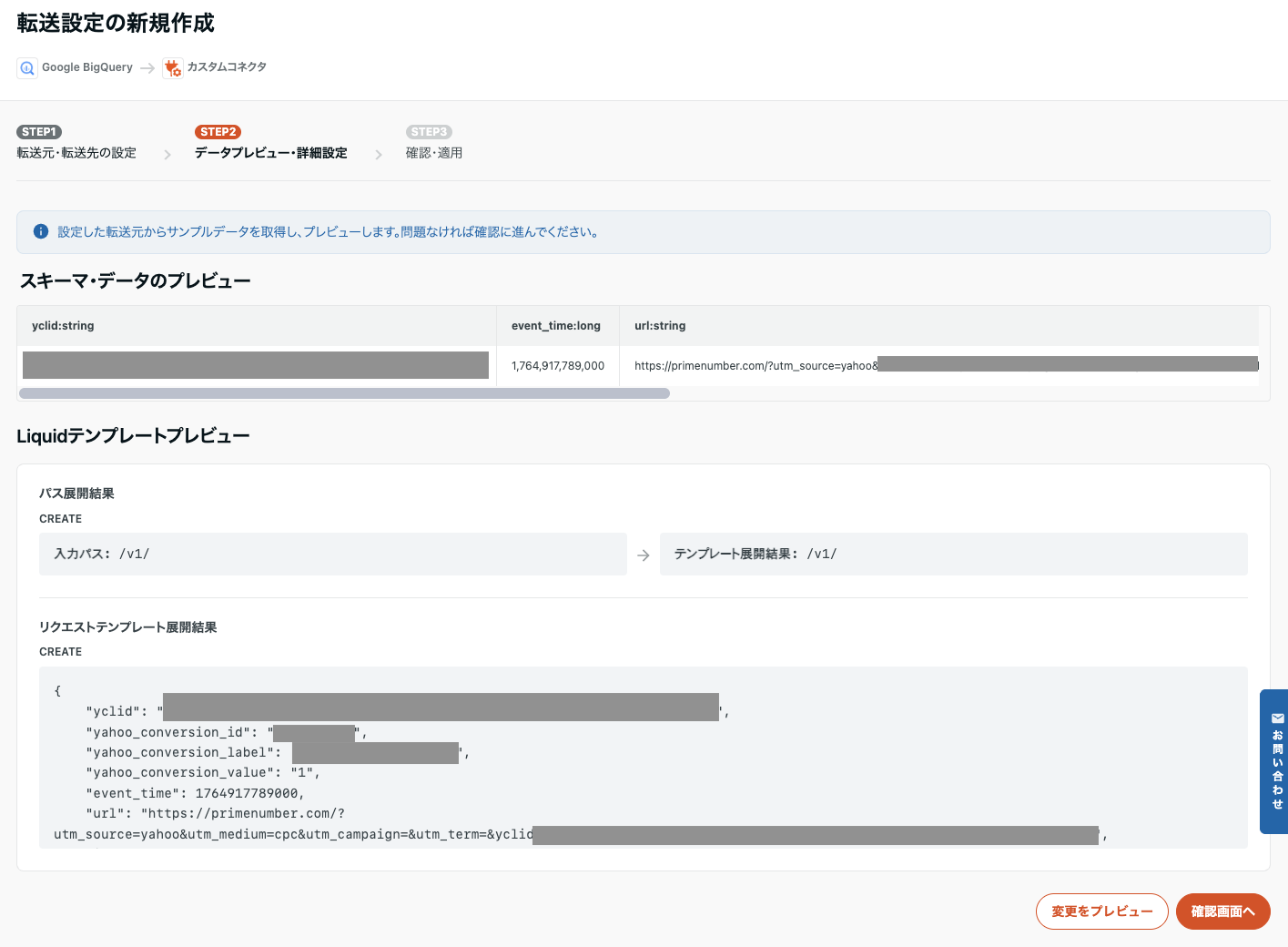
Task: Click the yclid:string column header
Action: 63,326
